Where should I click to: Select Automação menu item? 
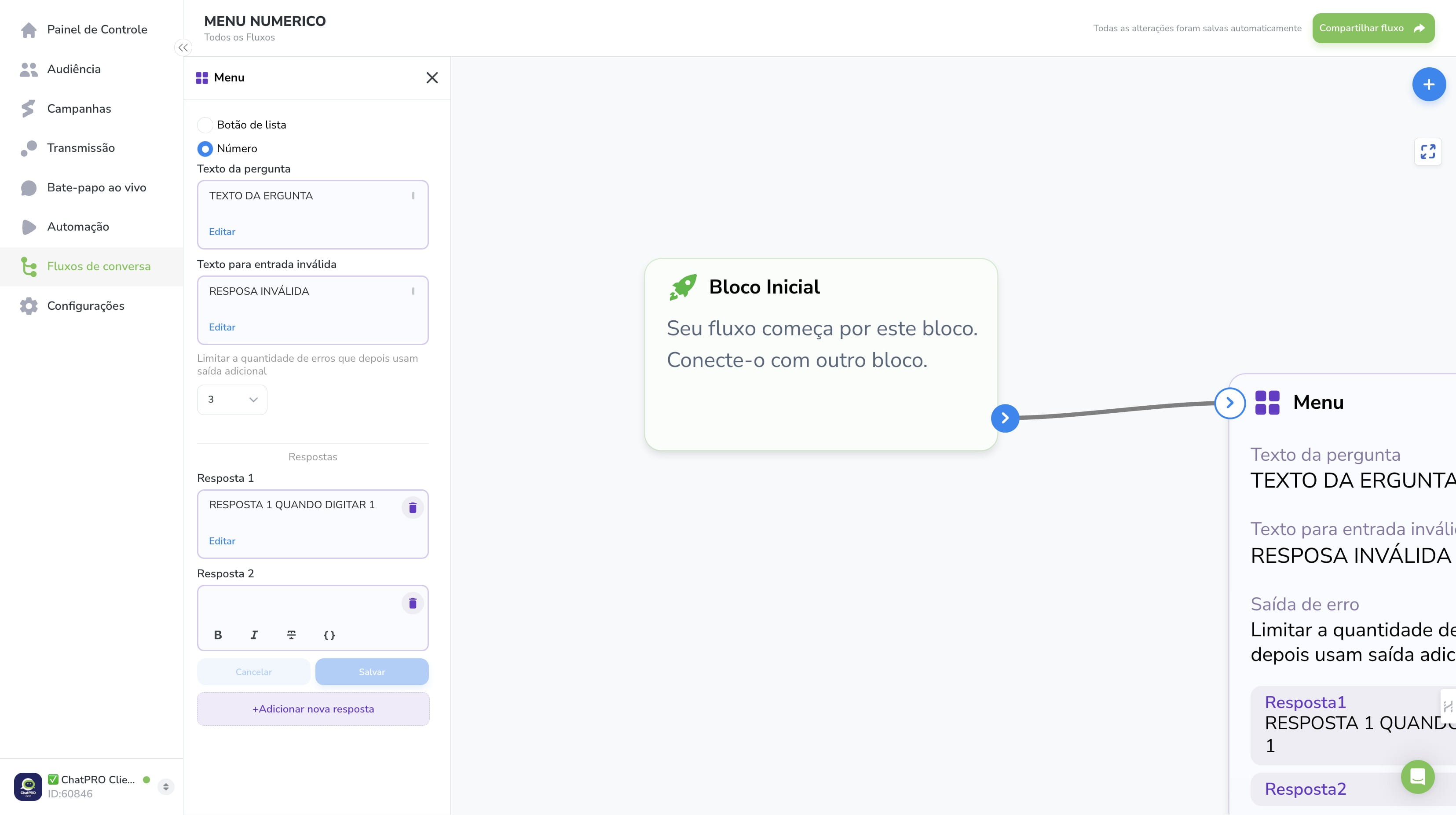tap(91, 227)
